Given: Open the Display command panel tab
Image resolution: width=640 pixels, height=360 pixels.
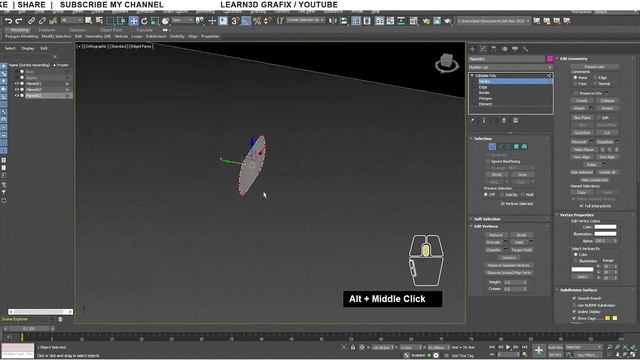Looking at the screenshot, I should click(515, 49).
